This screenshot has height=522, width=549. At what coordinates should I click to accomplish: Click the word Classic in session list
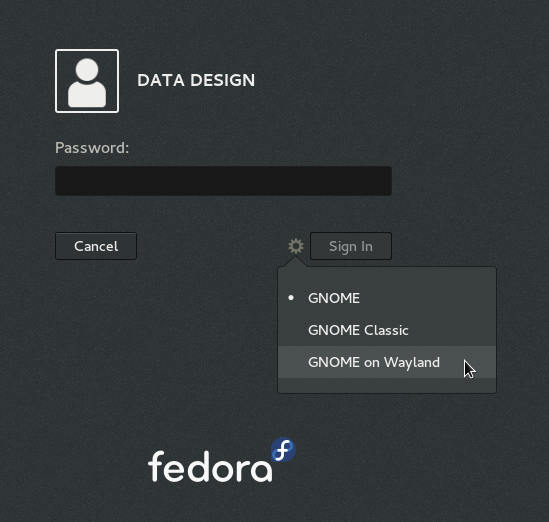click(386, 330)
